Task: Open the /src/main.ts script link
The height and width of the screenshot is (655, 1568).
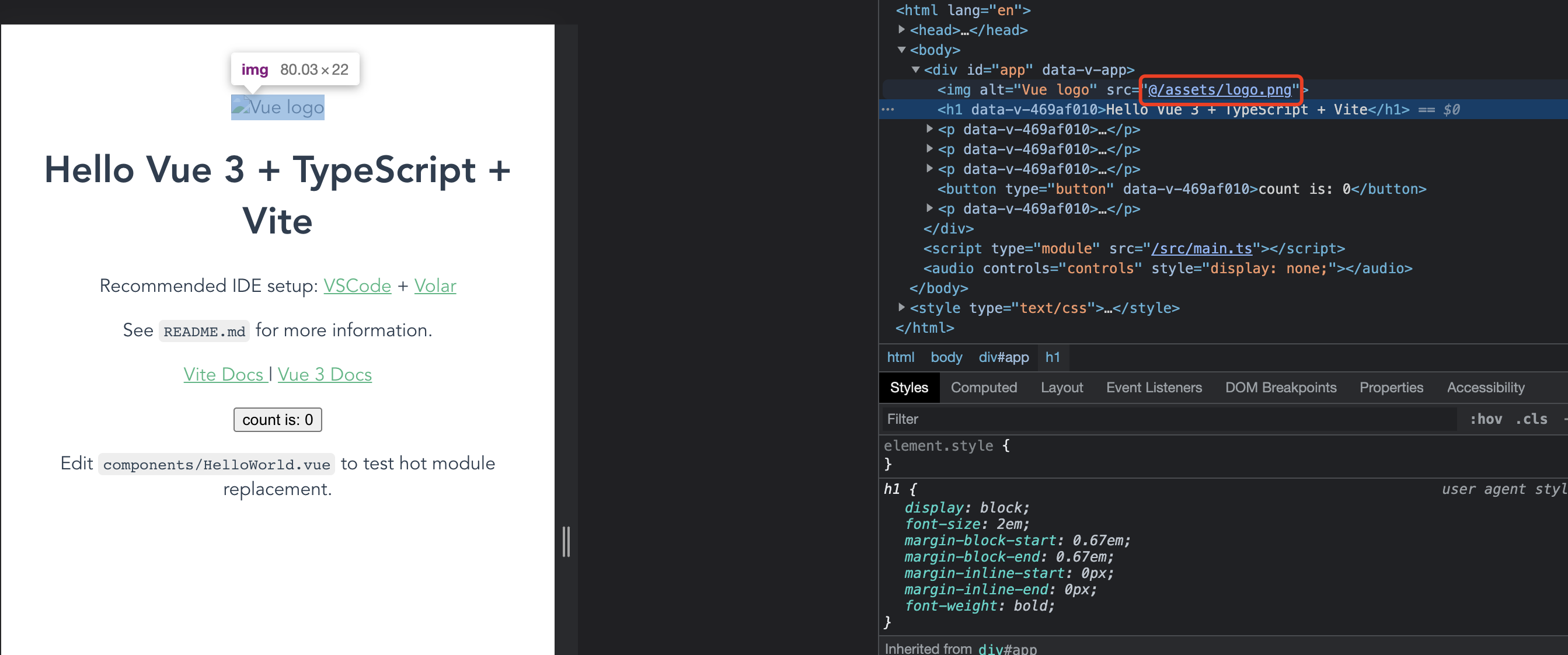Action: coord(1201,248)
